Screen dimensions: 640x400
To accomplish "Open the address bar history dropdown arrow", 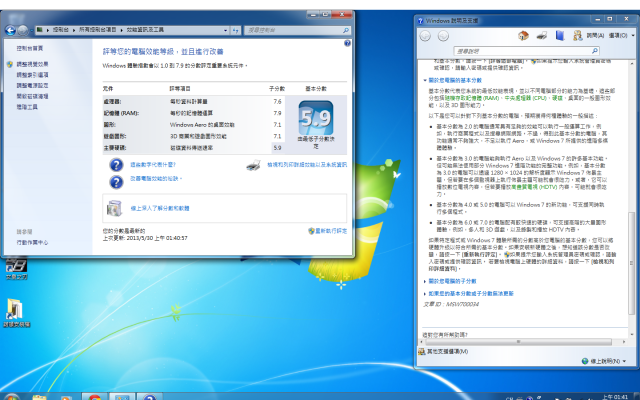I will pos(225,30).
